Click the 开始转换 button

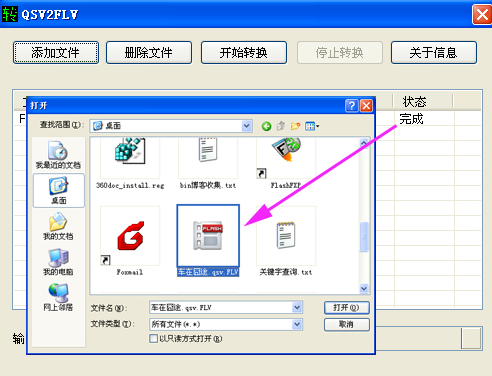coord(244,53)
